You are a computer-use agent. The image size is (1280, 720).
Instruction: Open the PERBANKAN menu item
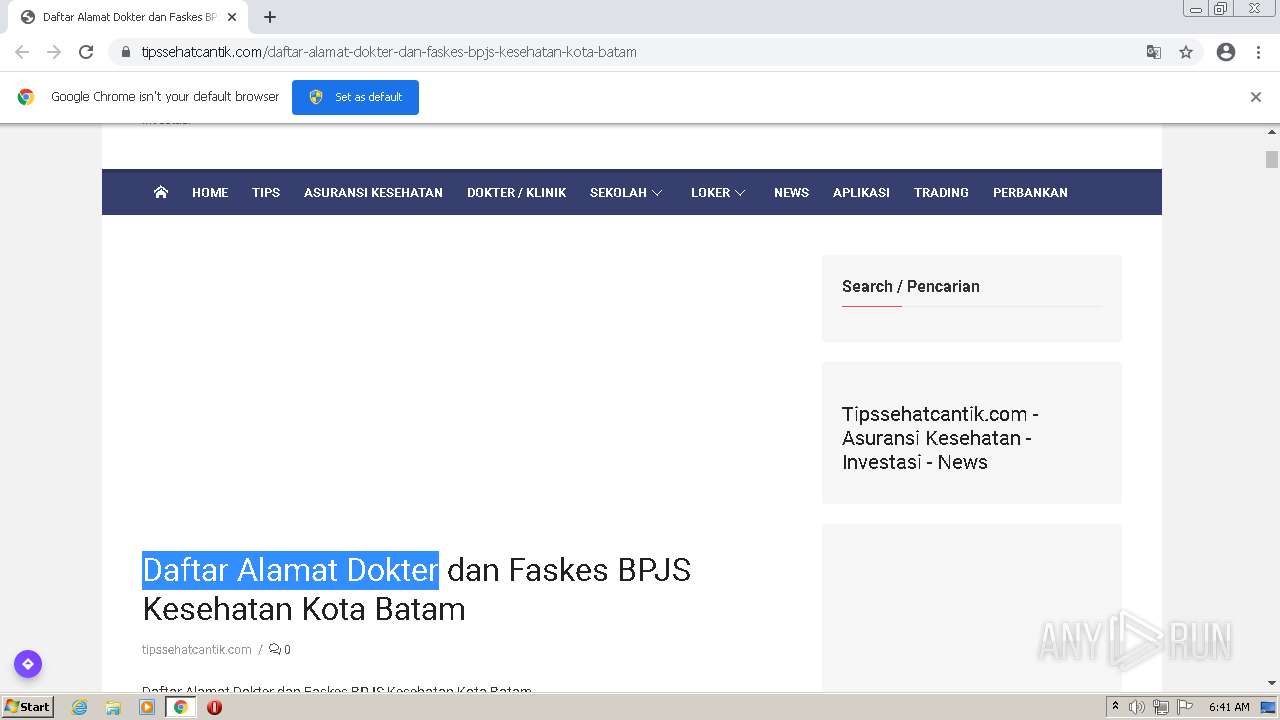[1030, 192]
